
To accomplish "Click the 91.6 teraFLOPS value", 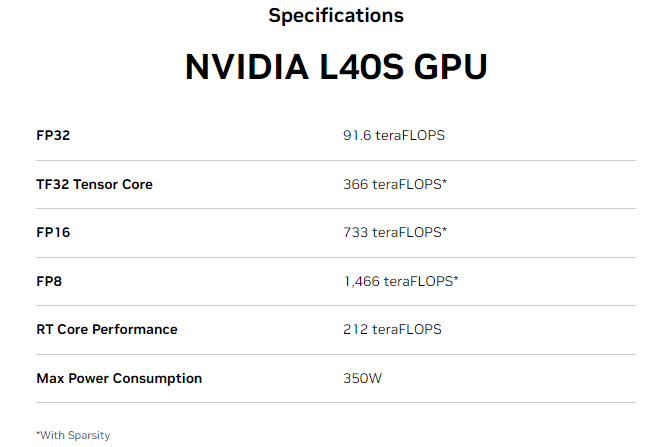I will click(x=393, y=135).
